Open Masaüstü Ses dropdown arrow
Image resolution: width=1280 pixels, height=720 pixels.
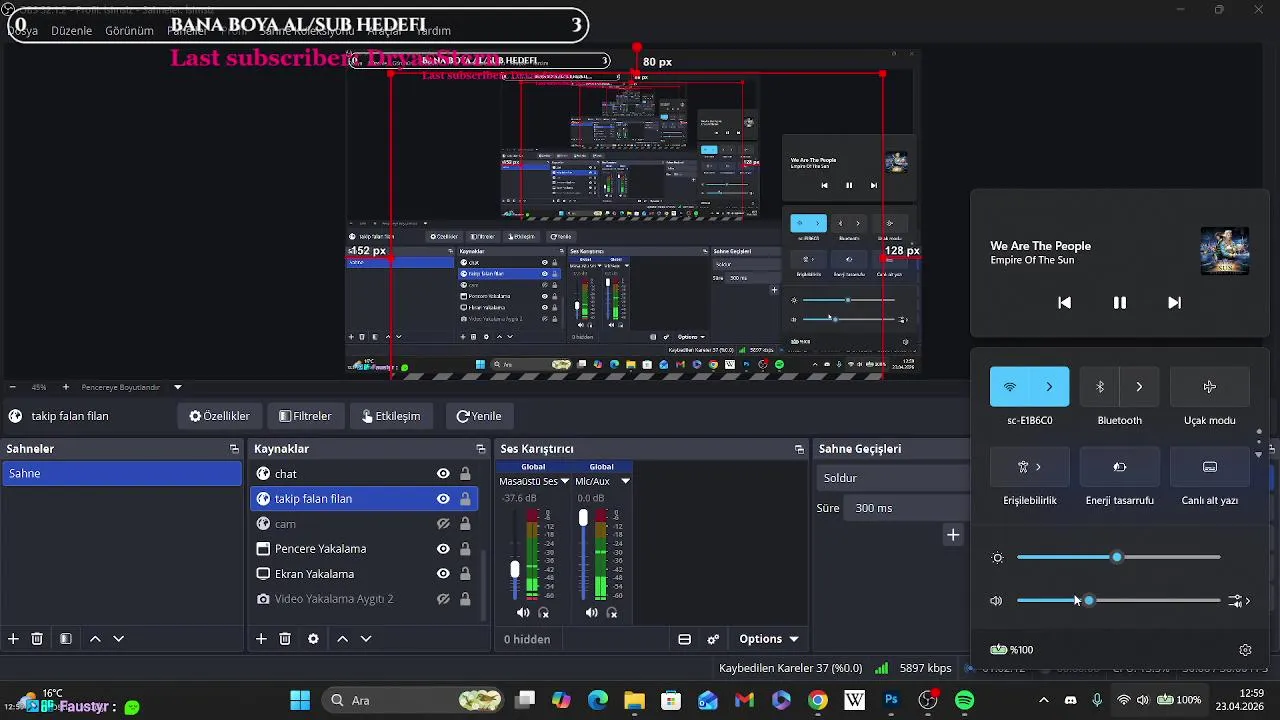[565, 481]
